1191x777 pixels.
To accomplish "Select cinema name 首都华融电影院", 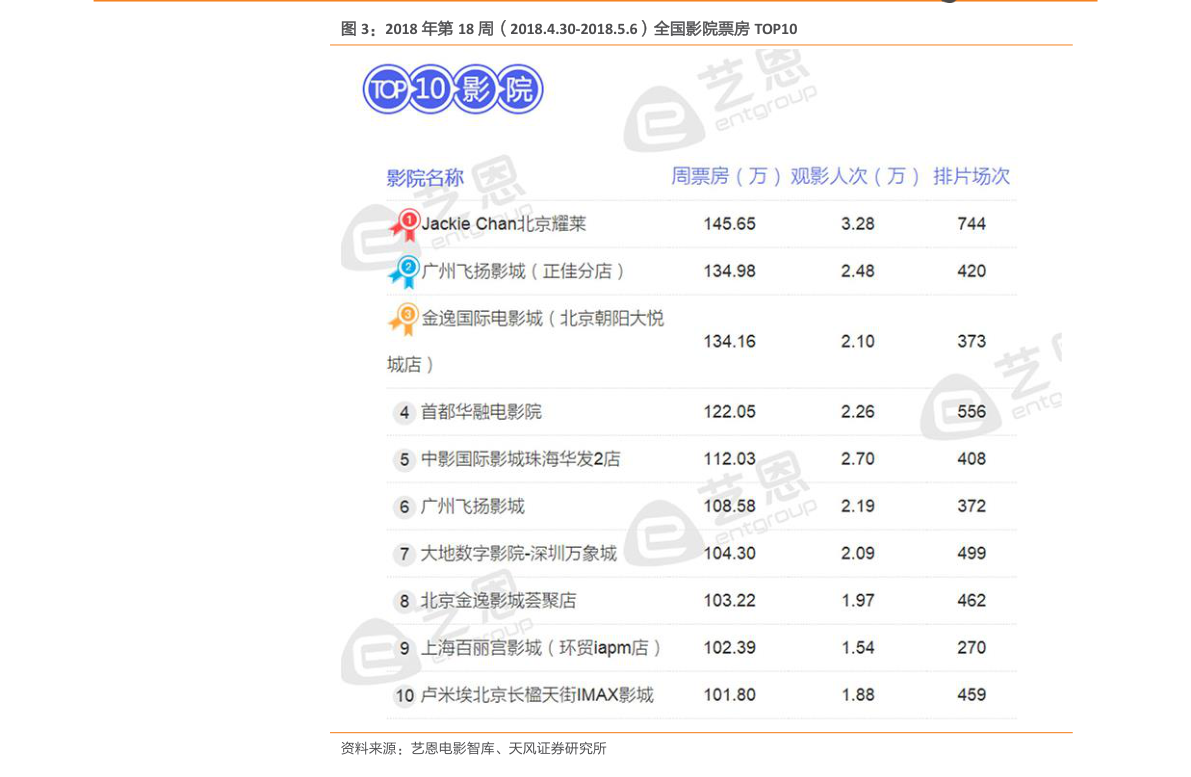I will [482, 412].
